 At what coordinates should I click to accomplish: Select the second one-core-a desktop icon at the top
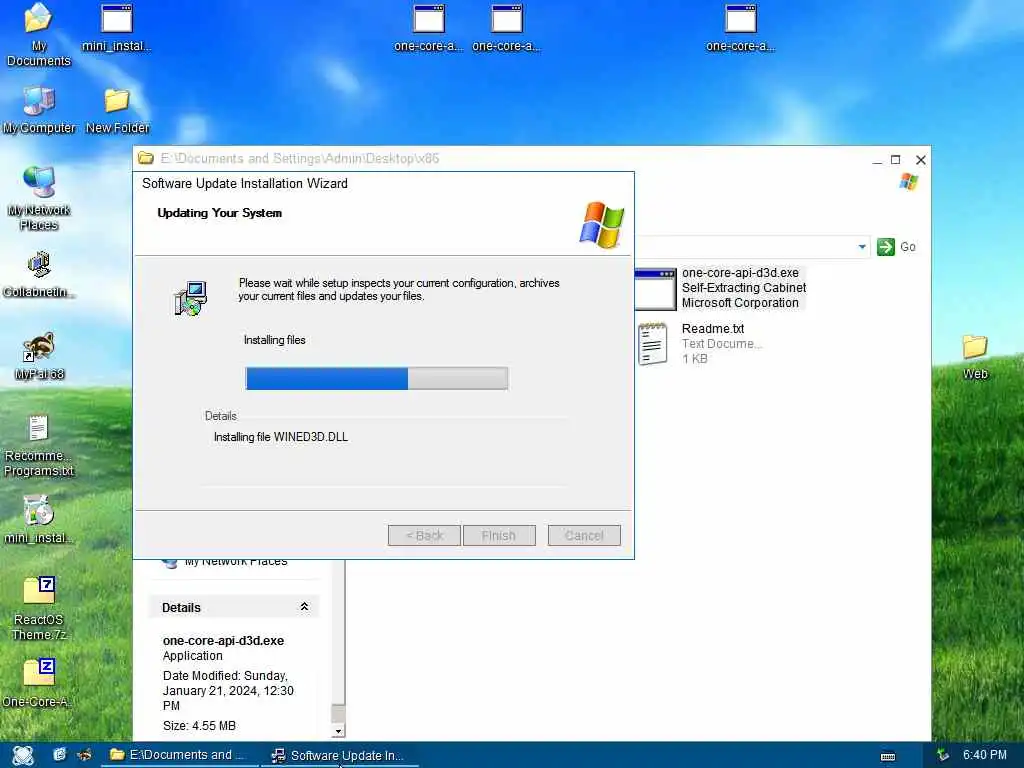coord(506,28)
